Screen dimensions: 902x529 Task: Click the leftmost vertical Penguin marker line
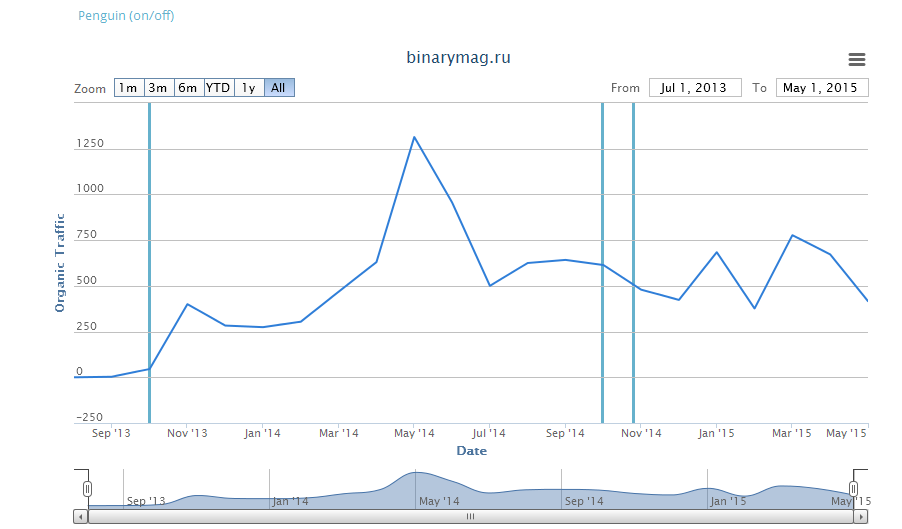pos(149,260)
